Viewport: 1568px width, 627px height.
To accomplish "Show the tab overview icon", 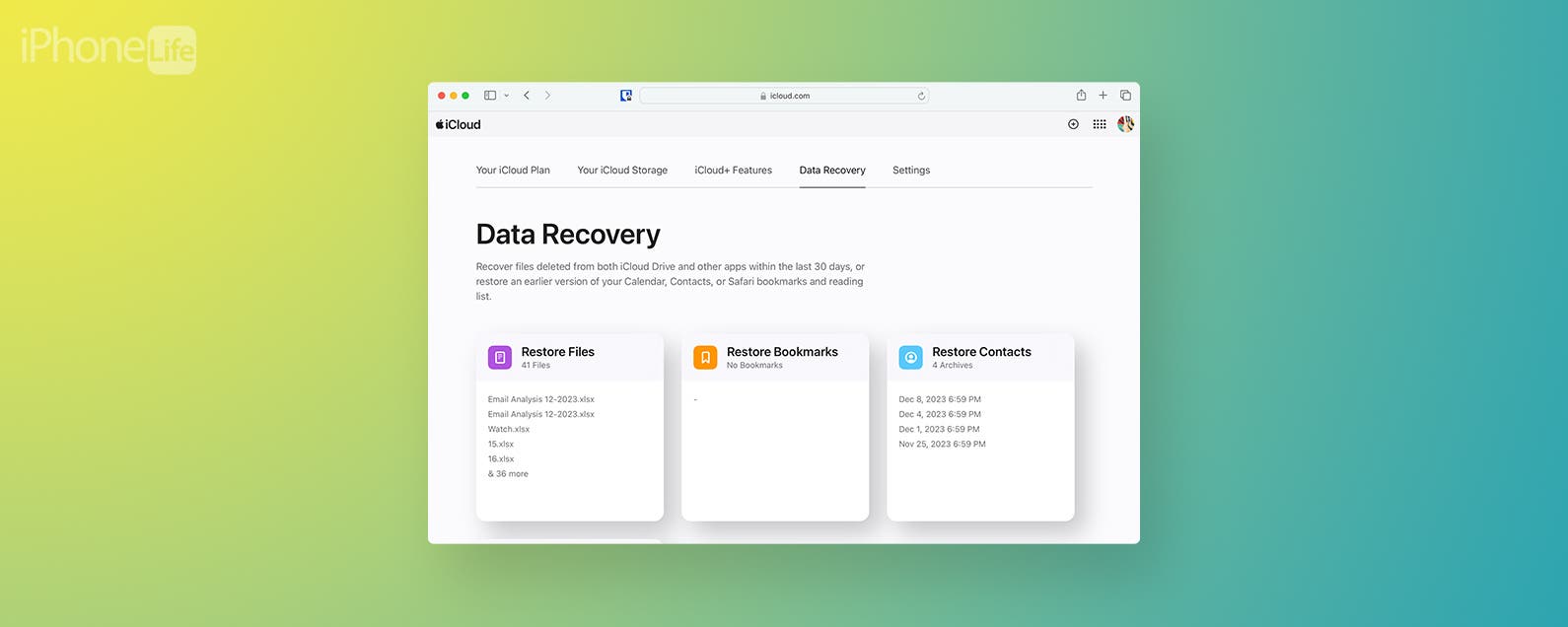I will tap(1125, 96).
